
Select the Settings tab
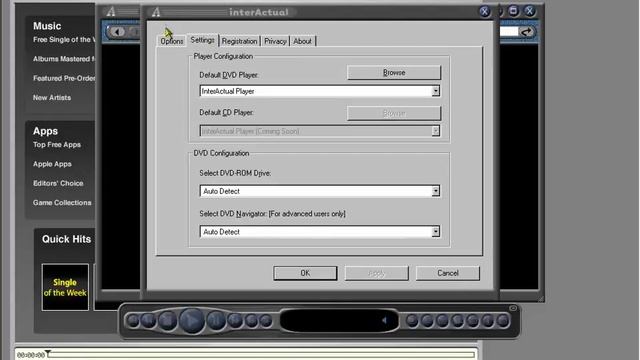202,40
